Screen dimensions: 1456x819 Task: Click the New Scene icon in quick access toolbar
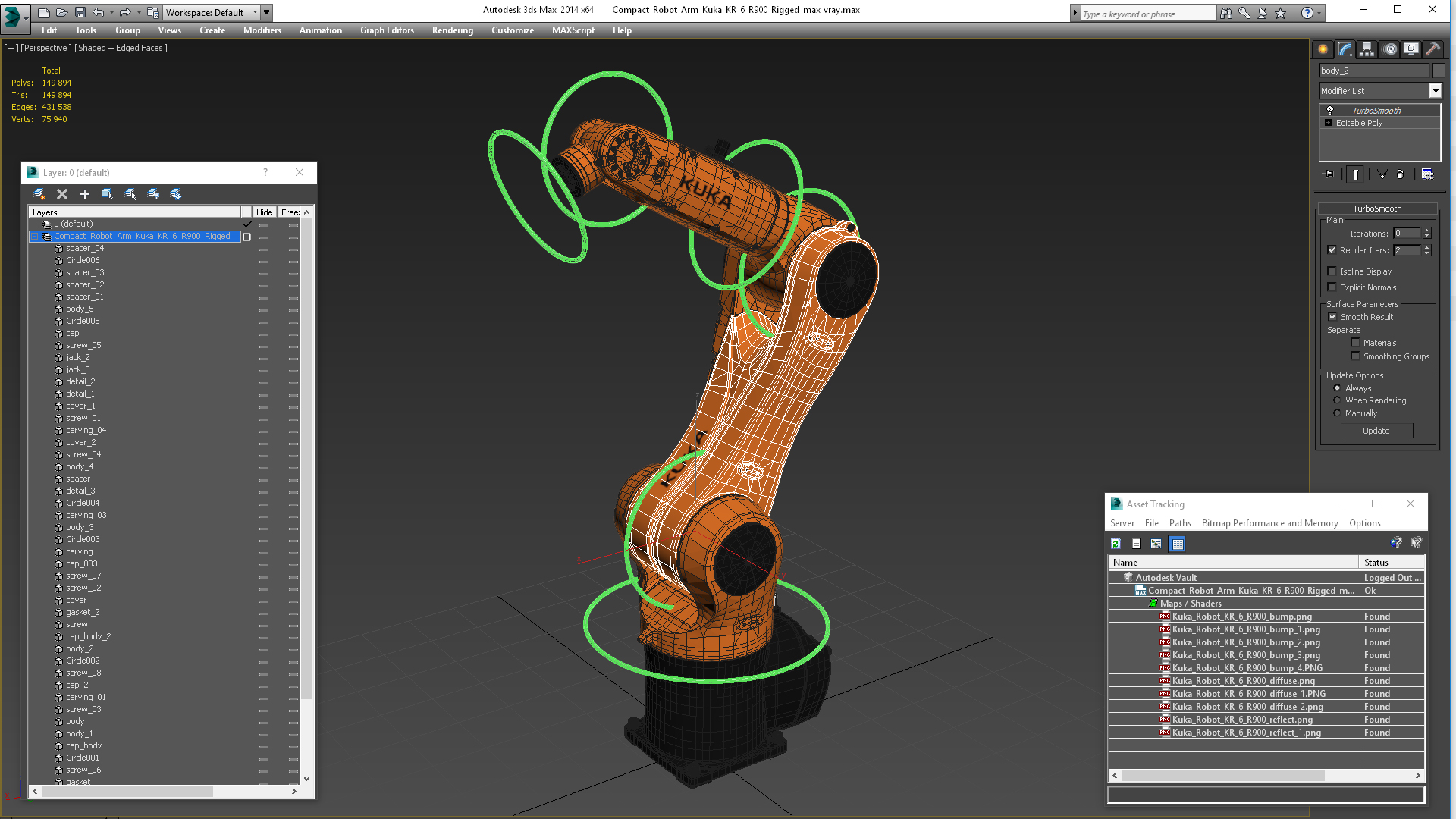pos(43,12)
